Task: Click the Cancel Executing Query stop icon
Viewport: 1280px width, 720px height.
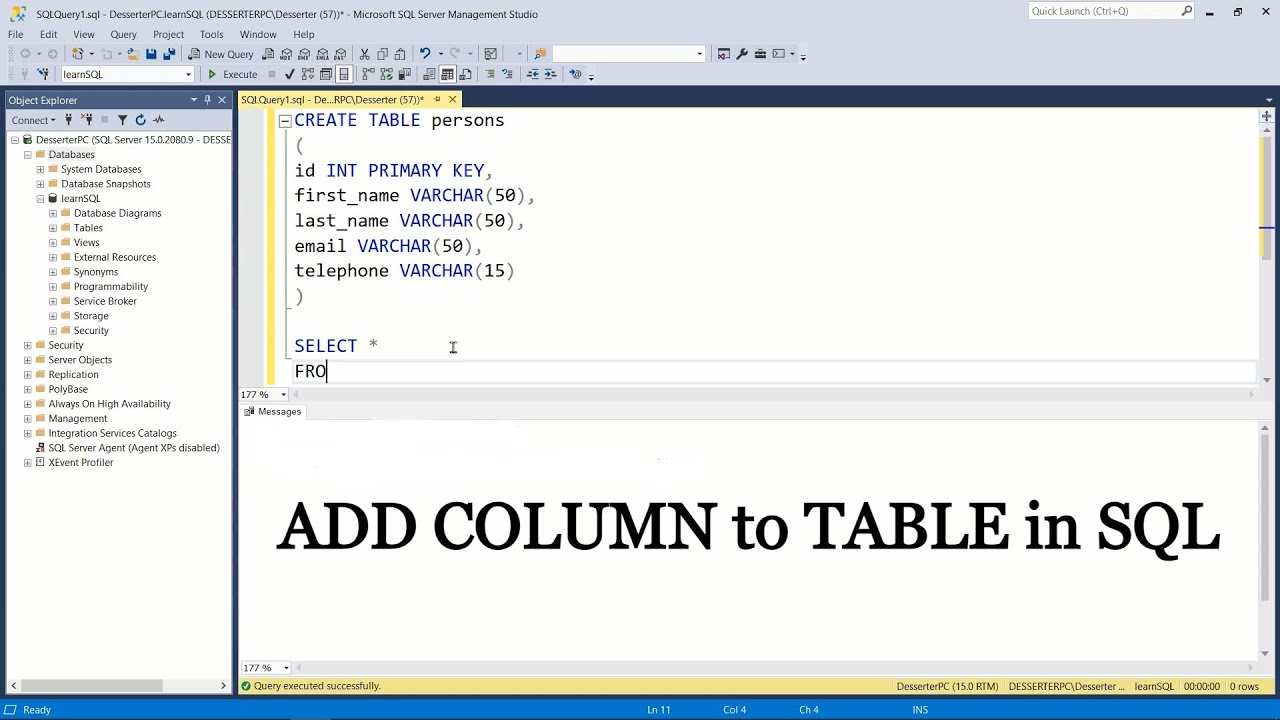Action: click(271, 74)
